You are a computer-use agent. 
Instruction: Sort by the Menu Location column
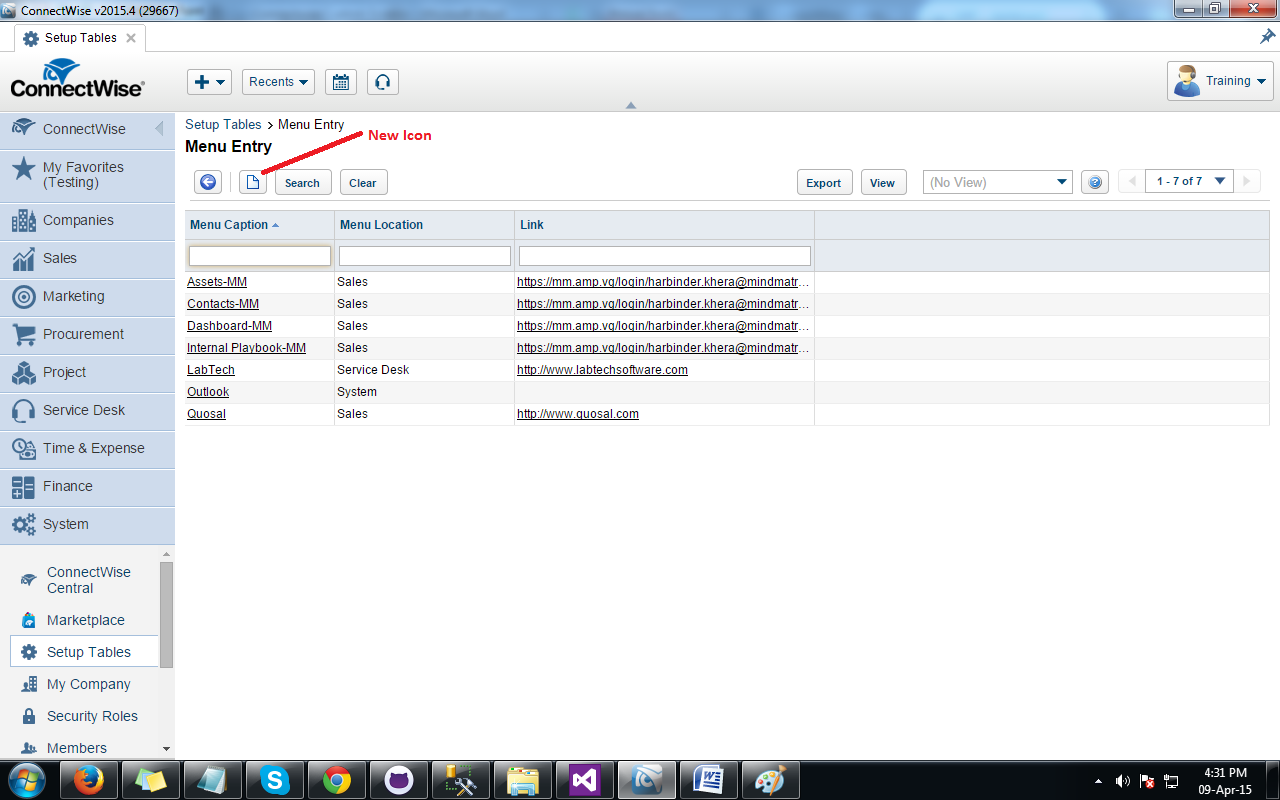pyautogui.click(x=425, y=225)
